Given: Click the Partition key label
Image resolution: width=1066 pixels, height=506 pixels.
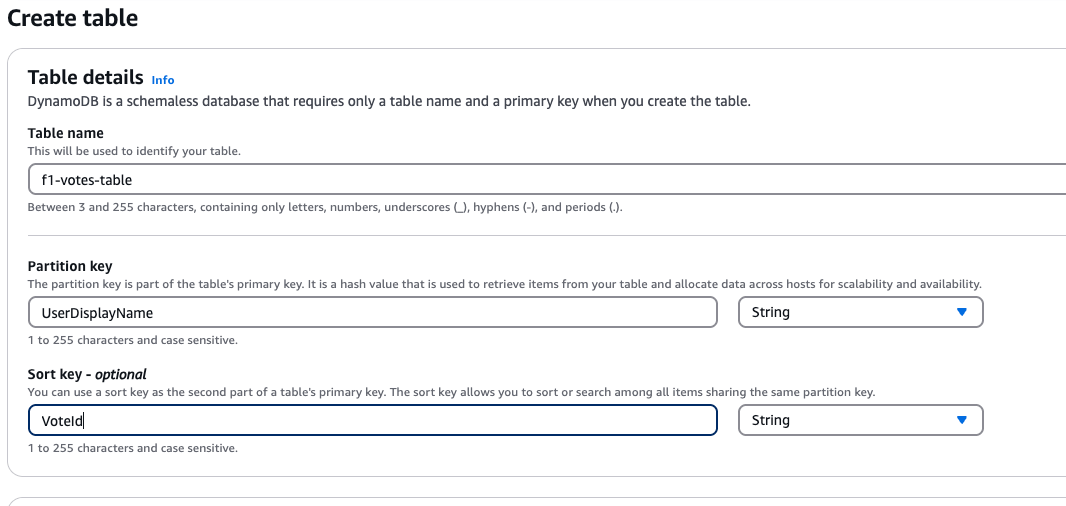Looking at the screenshot, I should pos(70,266).
